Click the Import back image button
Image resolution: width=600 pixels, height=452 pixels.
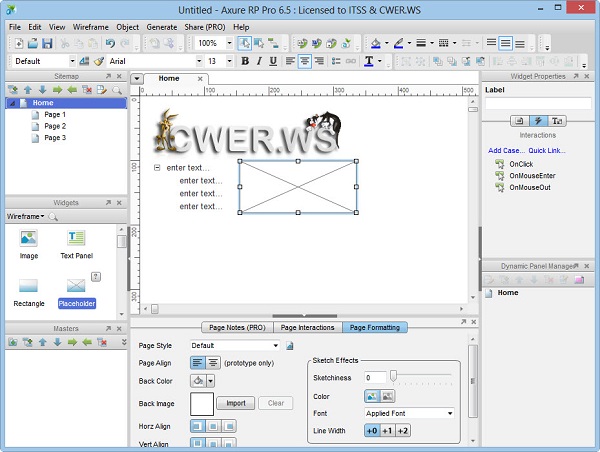coord(236,403)
